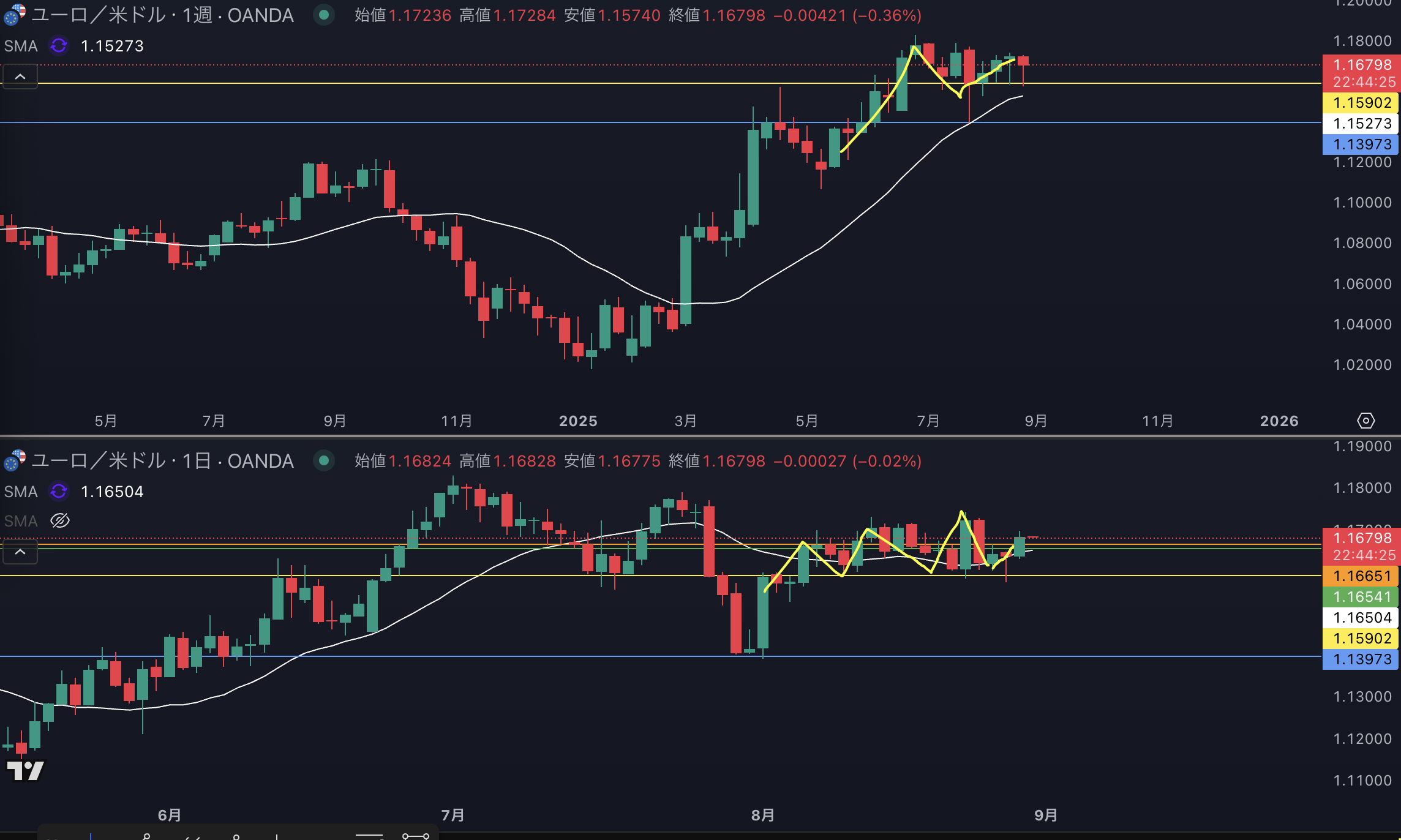Viewport: 1401px width, 840px height.
Task: Click the 1.11000 tick on daily price scale
Action: coord(1362,781)
